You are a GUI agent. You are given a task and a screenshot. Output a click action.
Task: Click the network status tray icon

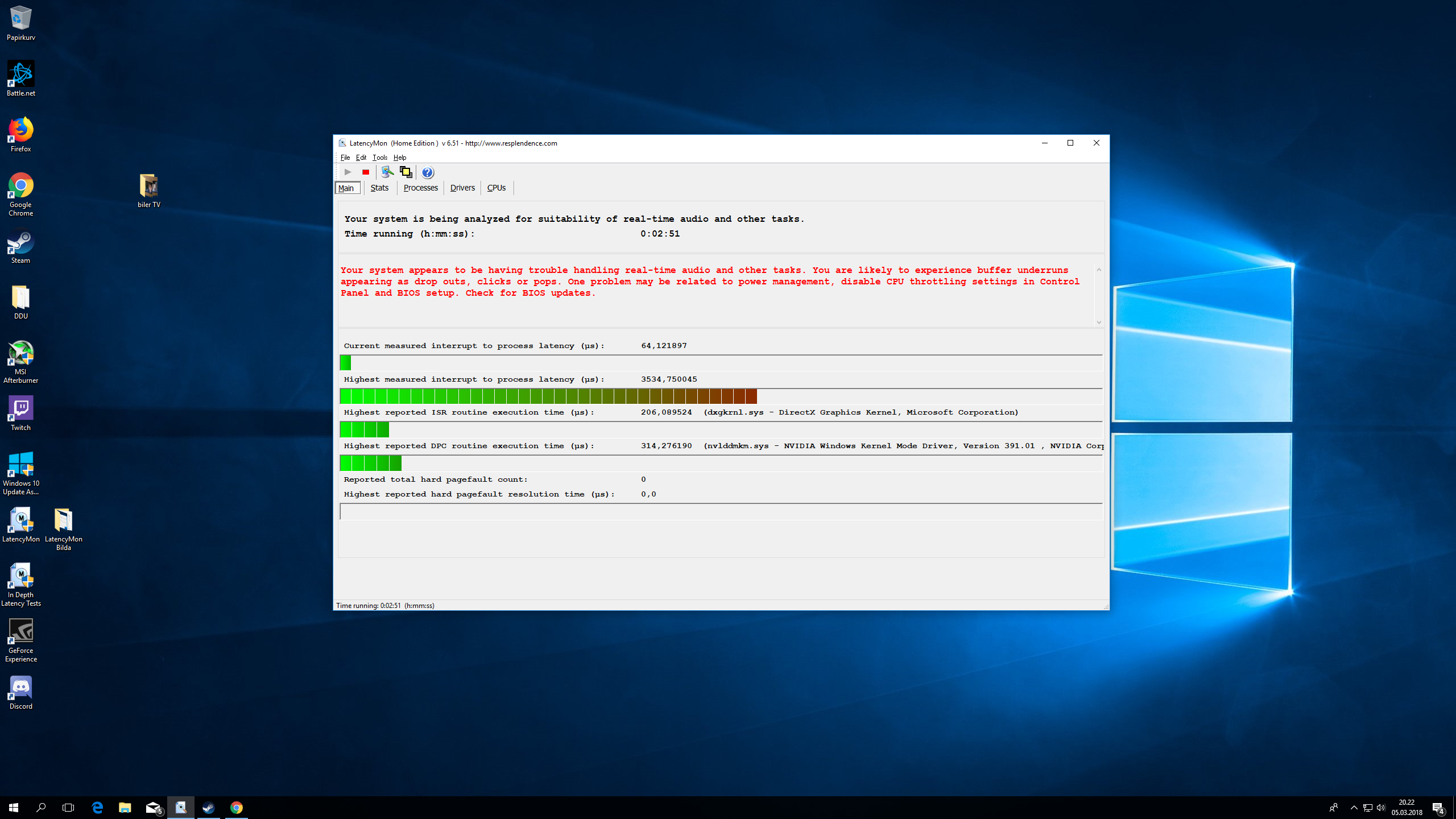pyautogui.click(x=1368, y=808)
